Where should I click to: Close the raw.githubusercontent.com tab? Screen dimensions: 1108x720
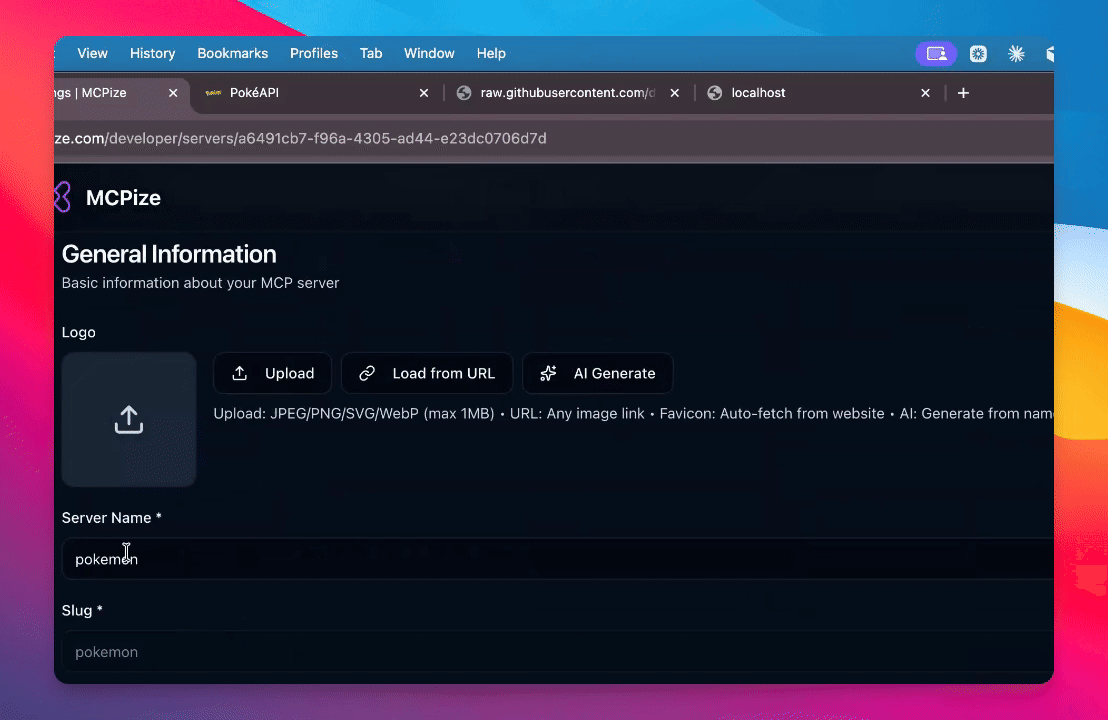(x=675, y=93)
